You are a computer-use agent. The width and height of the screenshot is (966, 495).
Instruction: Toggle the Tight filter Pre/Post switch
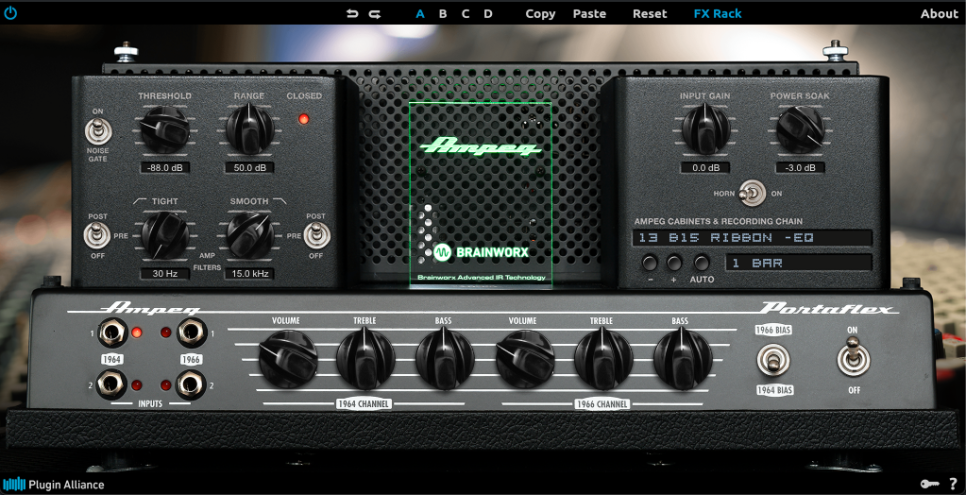click(x=97, y=235)
